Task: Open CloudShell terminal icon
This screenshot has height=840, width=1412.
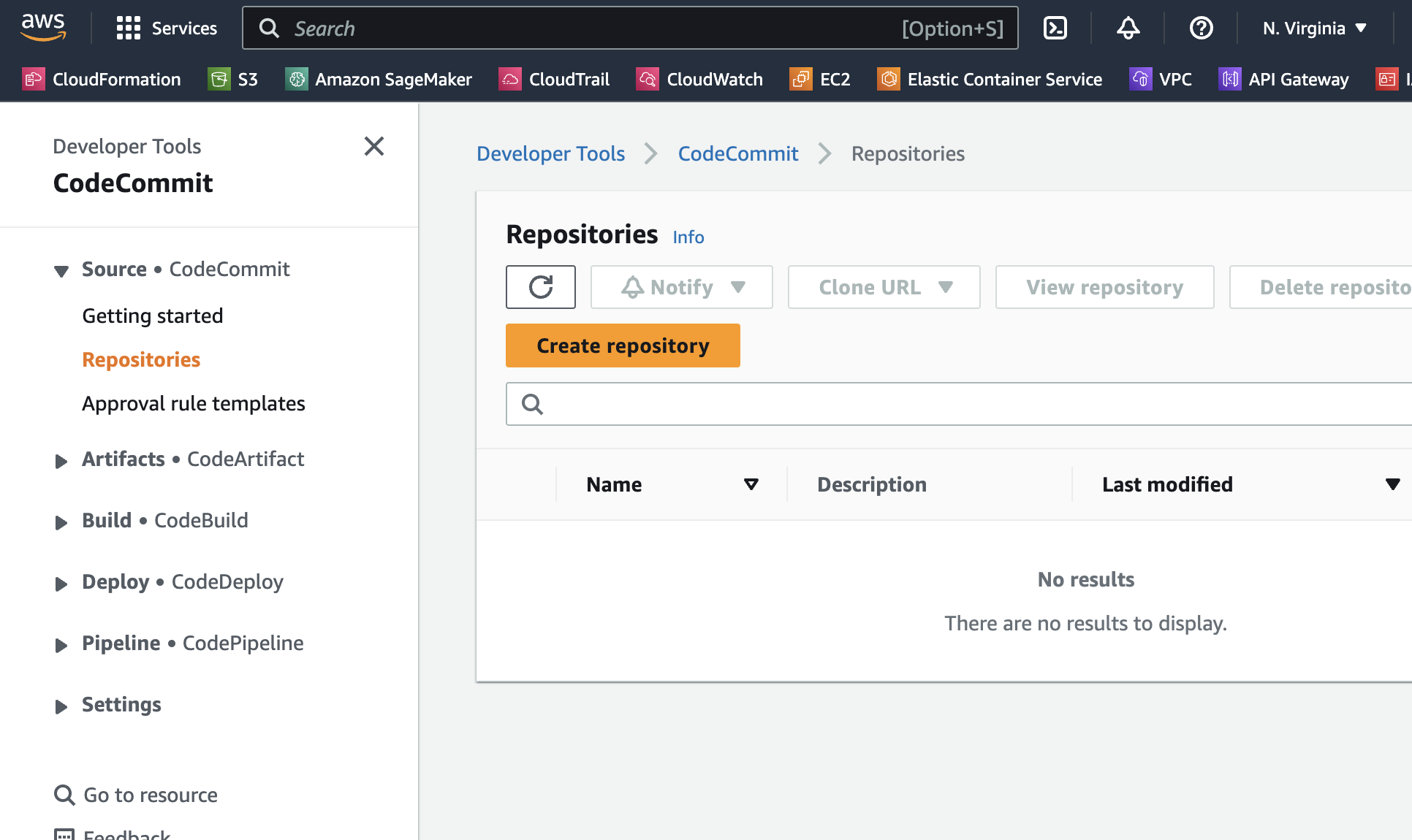Action: (1055, 28)
